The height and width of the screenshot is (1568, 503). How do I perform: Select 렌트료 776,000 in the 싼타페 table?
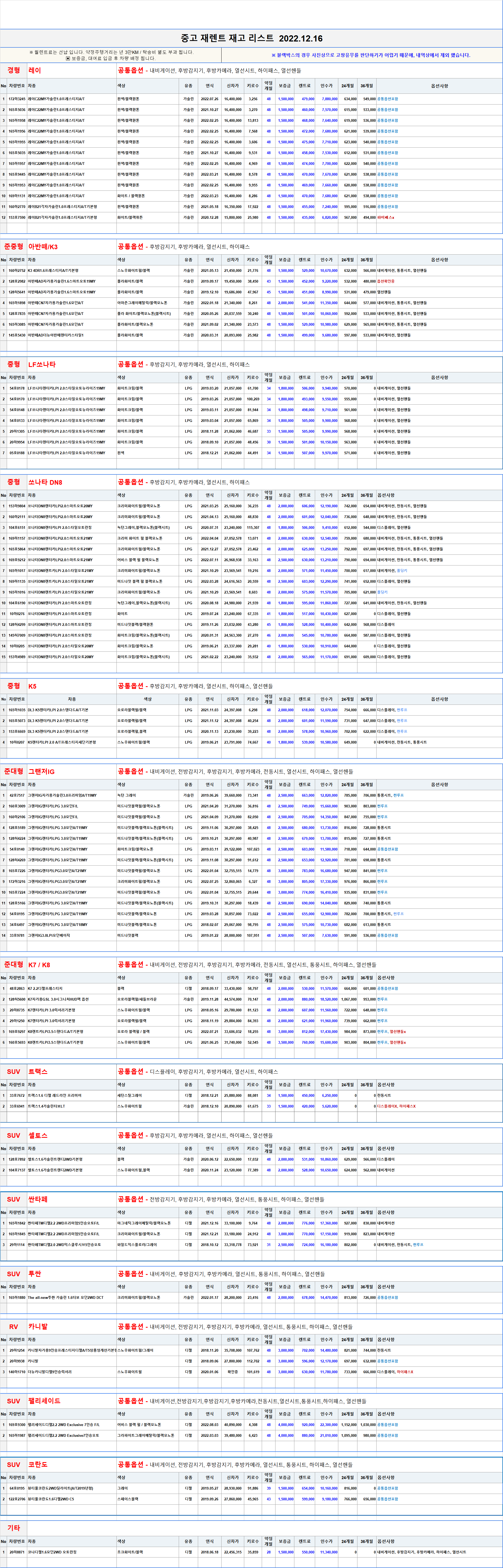point(308,1223)
